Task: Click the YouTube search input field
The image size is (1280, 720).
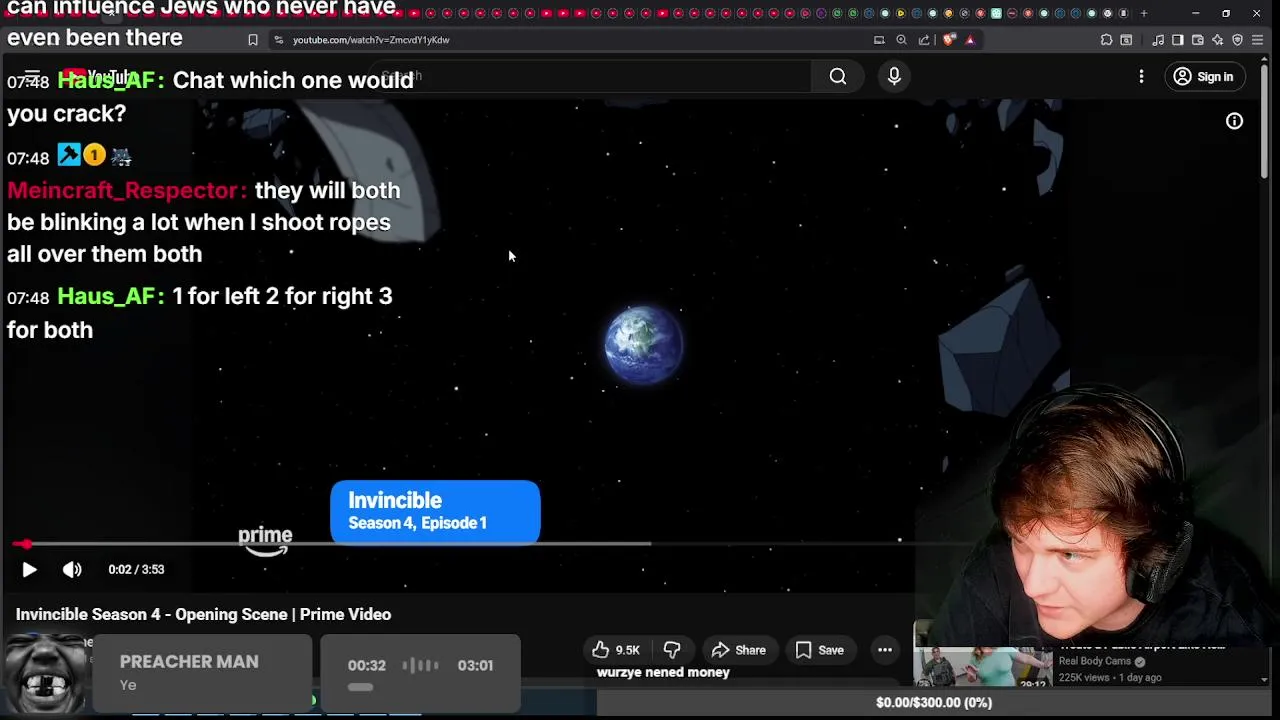Action: pos(590,76)
